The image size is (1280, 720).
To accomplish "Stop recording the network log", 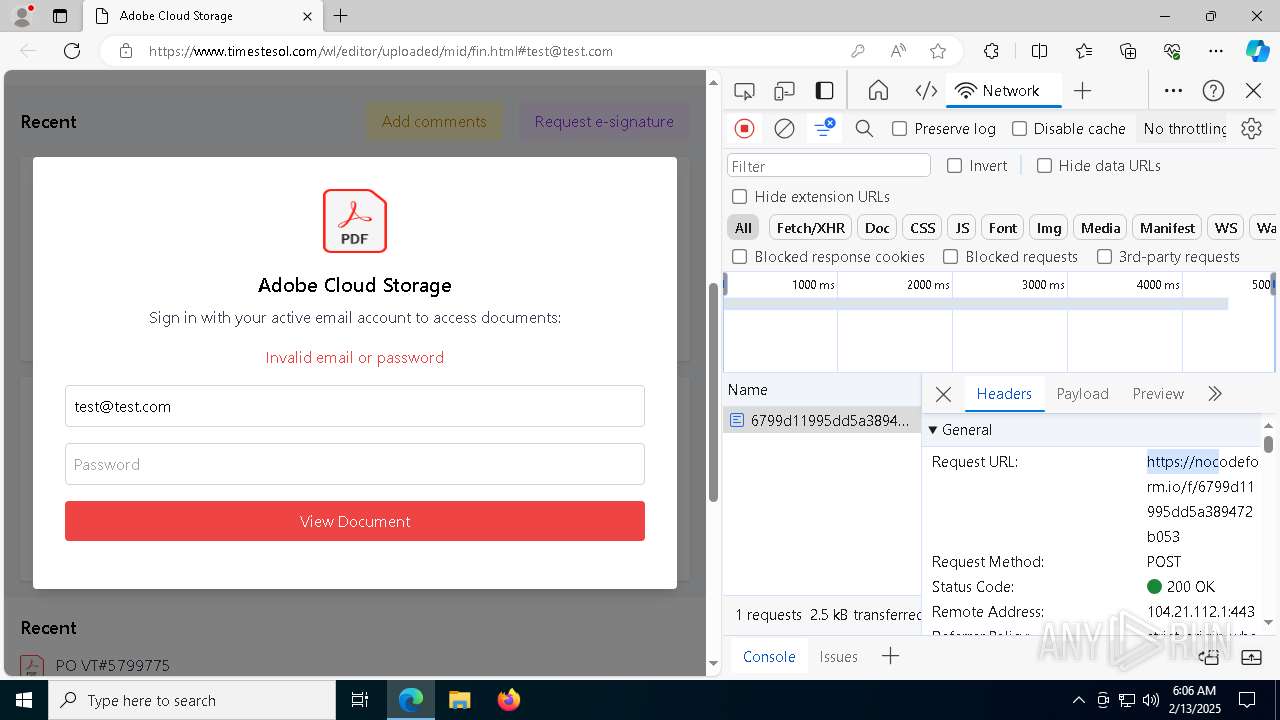I will pos(744,128).
